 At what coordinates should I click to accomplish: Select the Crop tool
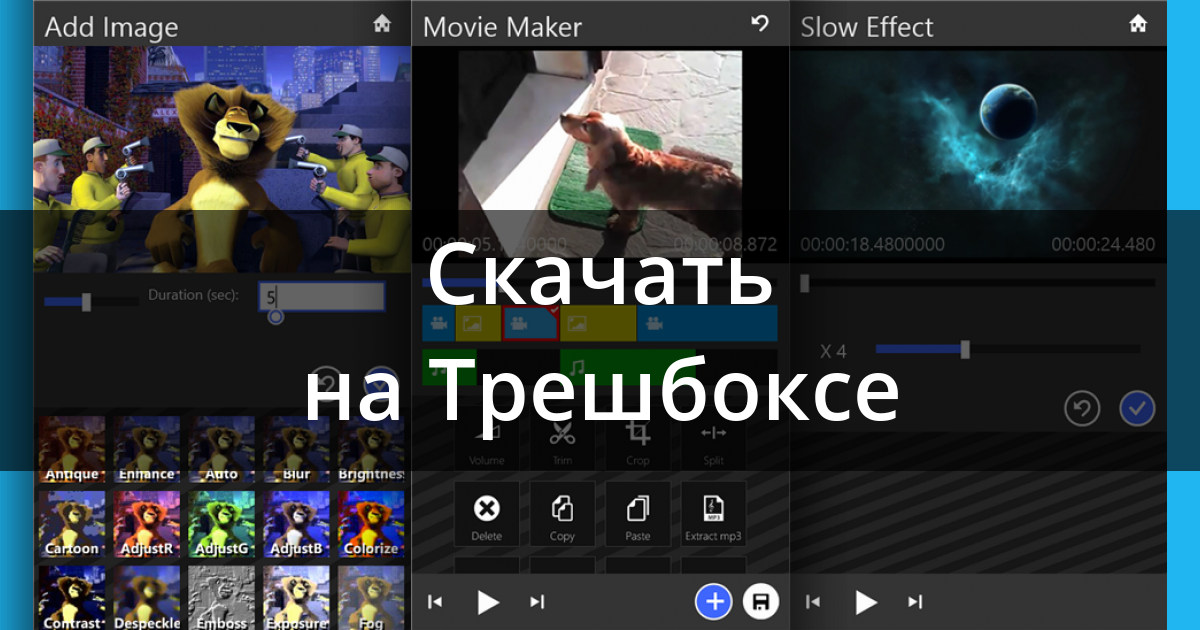(637, 440)
